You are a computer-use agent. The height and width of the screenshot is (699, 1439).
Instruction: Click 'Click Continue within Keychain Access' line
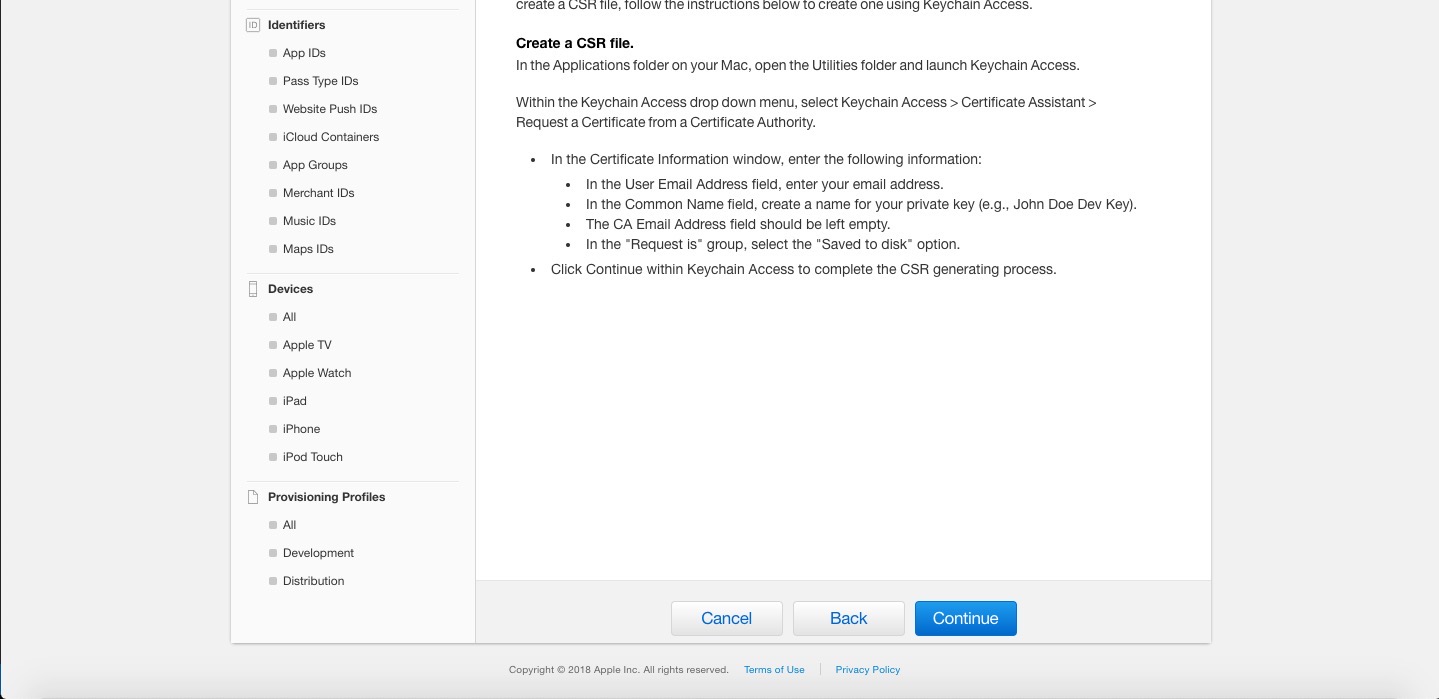click(804, 269)
